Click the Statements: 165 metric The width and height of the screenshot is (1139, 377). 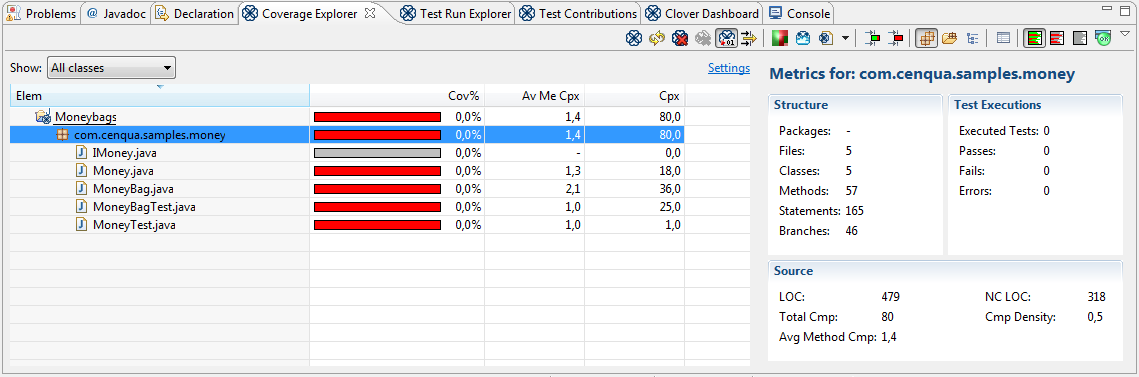[821, 211]
